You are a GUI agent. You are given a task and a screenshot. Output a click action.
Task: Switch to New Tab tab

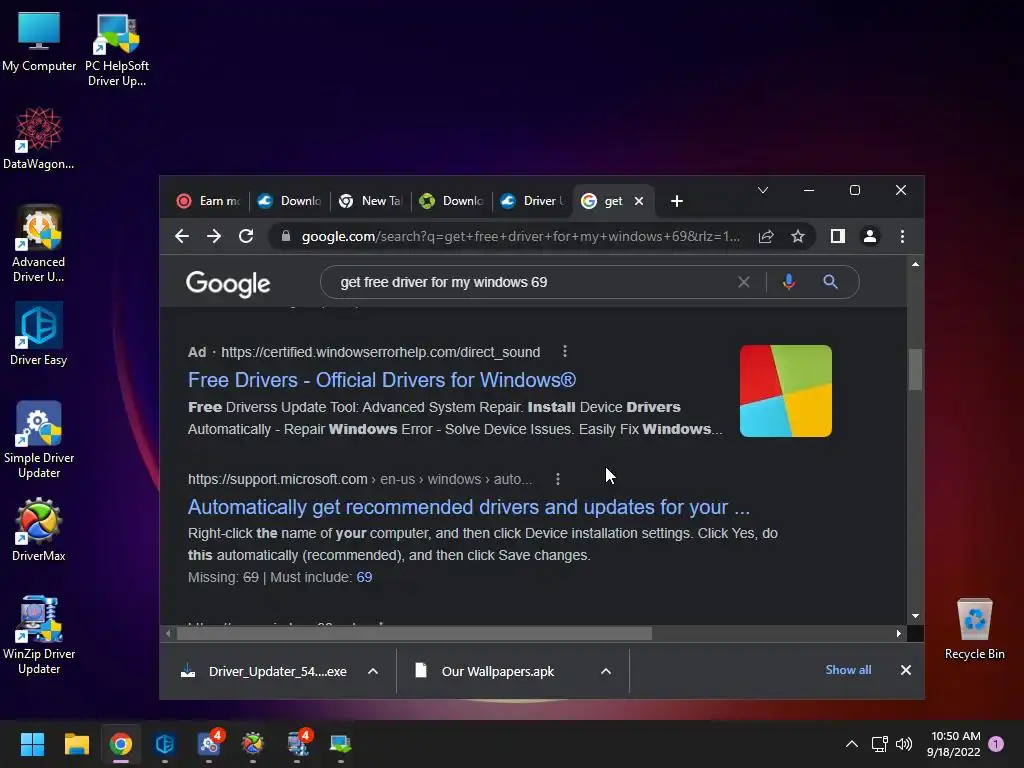370,201
